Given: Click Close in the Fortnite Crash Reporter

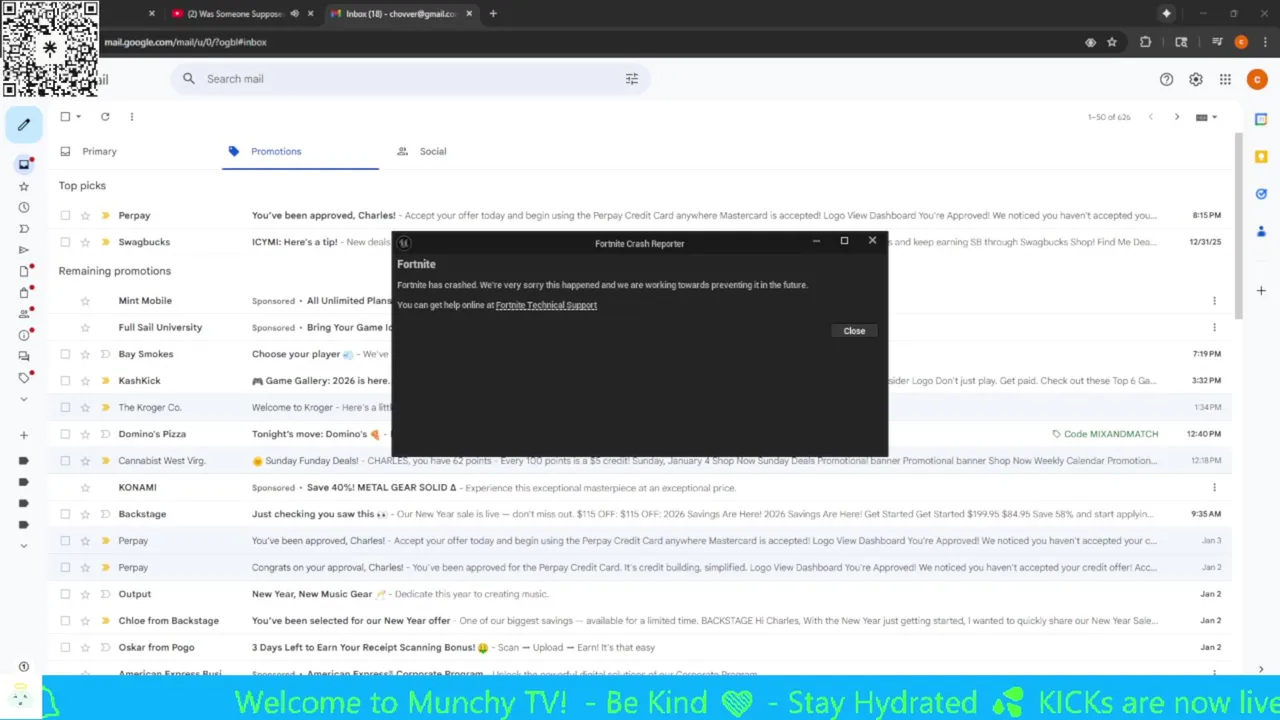Looking at the screenshot, I should (854, 331).
